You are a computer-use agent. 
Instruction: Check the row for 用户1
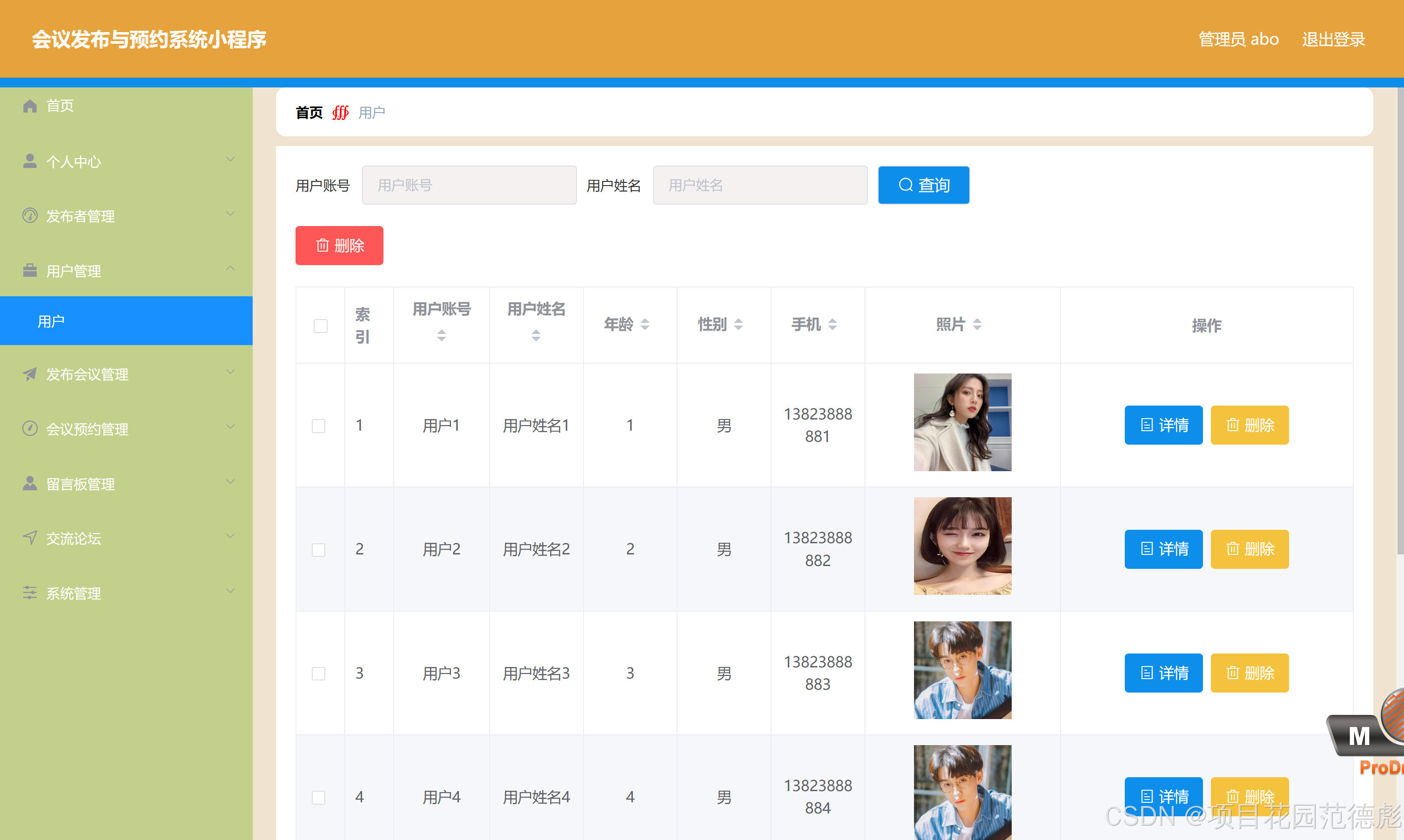click(319, 426)
